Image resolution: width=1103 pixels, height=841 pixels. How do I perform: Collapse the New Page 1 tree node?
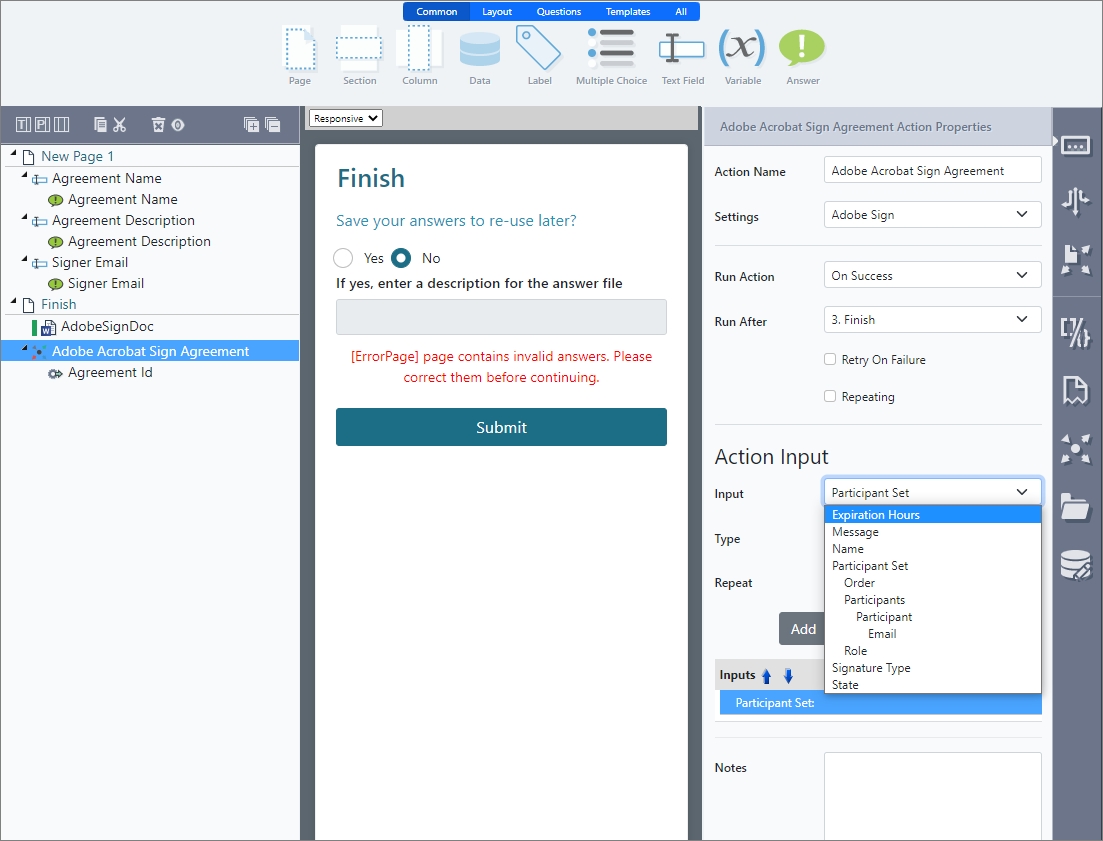click(13, 153)
